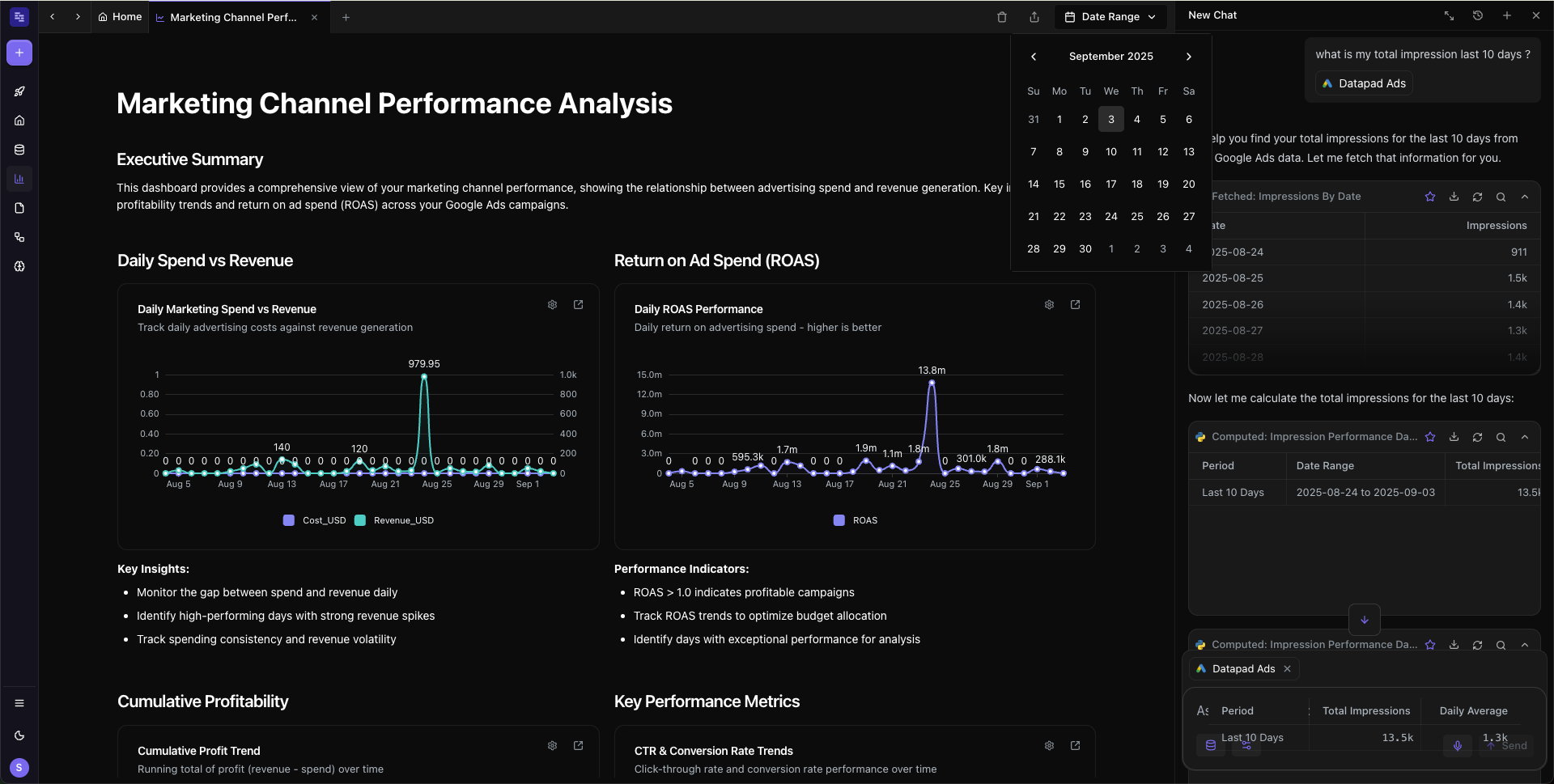This screenshot has width=1554, height=784.
Task: Open settings gear on Daily Marketing Spend chart
Action: 552,305
